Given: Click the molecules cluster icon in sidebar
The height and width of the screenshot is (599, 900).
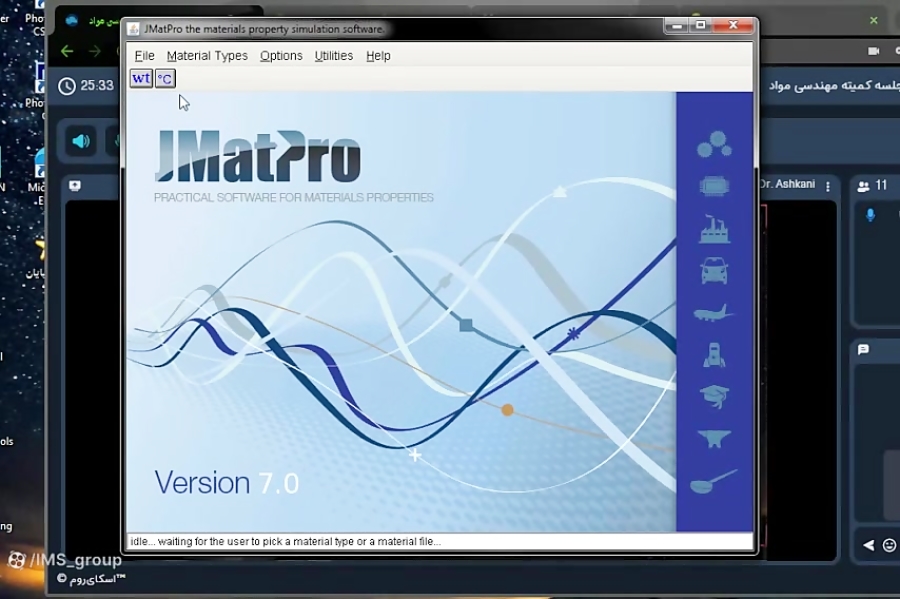Looking at the screenshot, I should [x=714, y=146].
